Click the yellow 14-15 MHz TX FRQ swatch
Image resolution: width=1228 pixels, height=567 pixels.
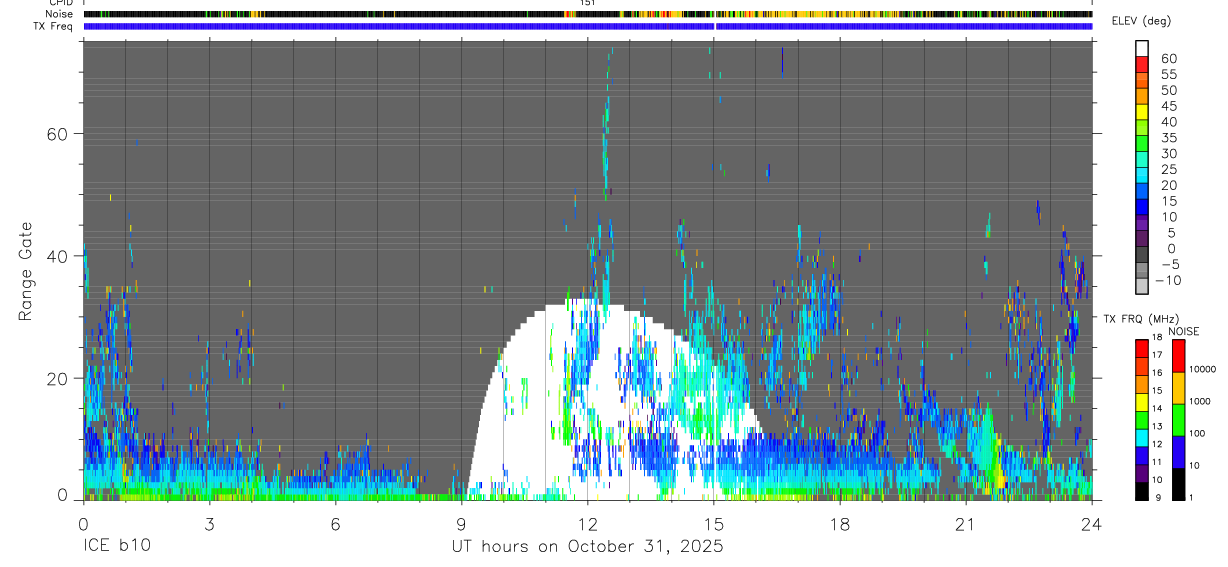[x=1141, y=402]
